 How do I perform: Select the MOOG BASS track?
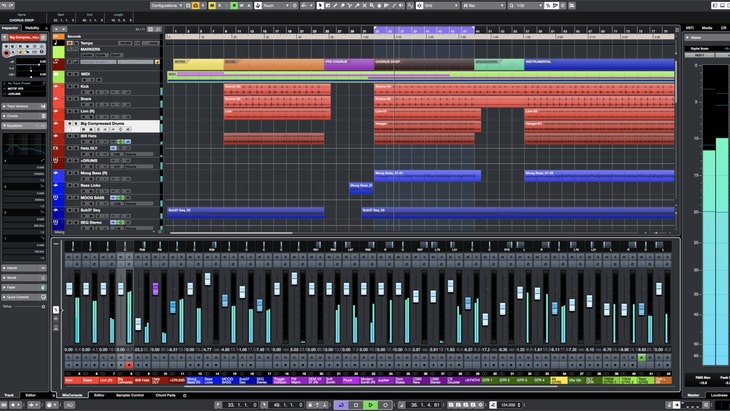pyautogui.click(x=93, y=198)
